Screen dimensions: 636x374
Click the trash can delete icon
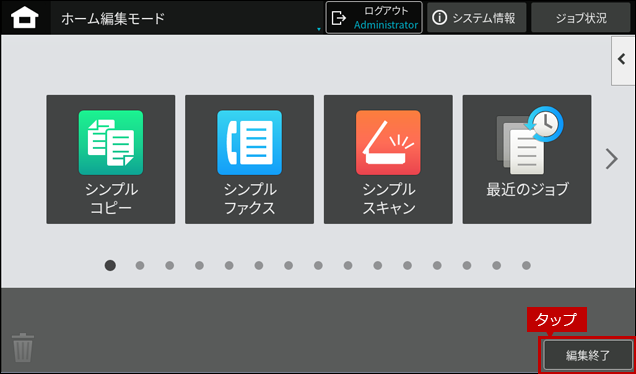[x=23, y=347]
